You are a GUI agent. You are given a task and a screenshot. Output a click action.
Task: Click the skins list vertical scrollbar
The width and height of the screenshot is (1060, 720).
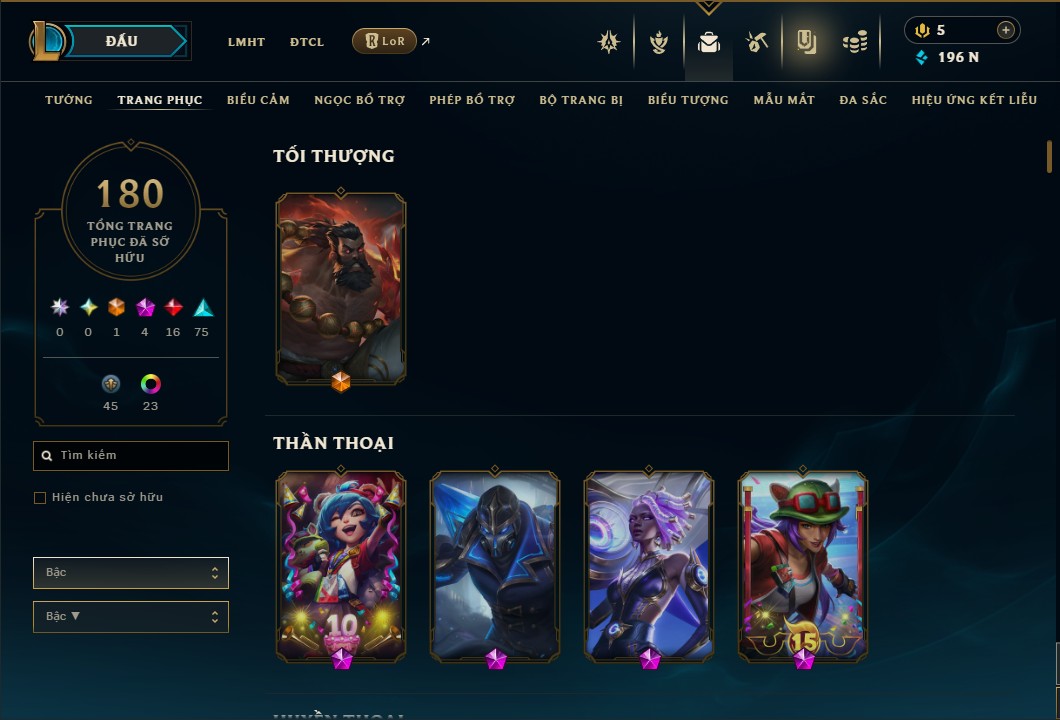[1049, 156]
